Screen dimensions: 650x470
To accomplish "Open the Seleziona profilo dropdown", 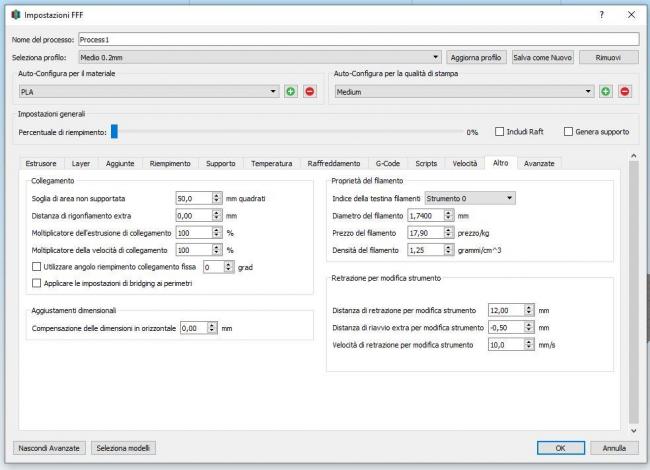I will [x=260, y=57].
